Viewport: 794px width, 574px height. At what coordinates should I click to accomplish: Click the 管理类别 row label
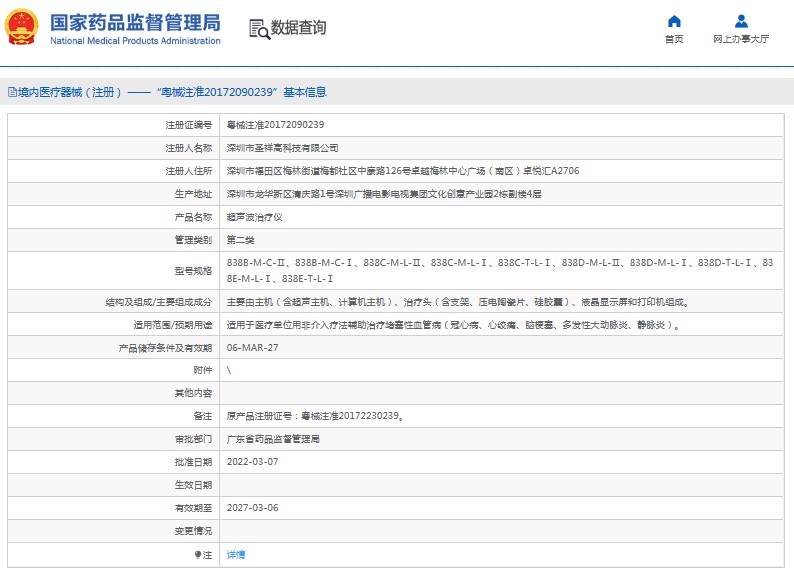pyautogui.click(x=193, y=240)
